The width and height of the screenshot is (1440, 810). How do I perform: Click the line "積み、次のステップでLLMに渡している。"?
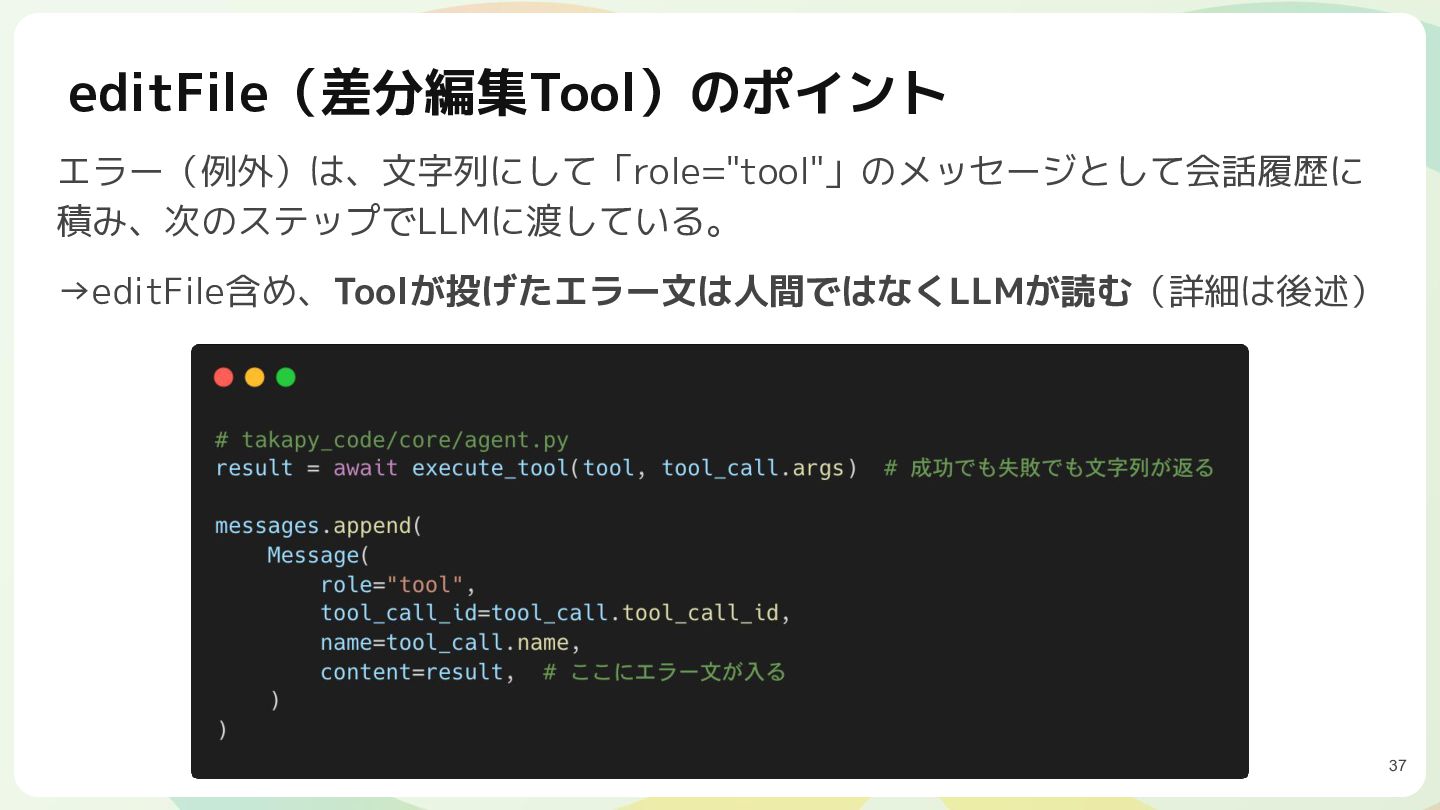391,221
